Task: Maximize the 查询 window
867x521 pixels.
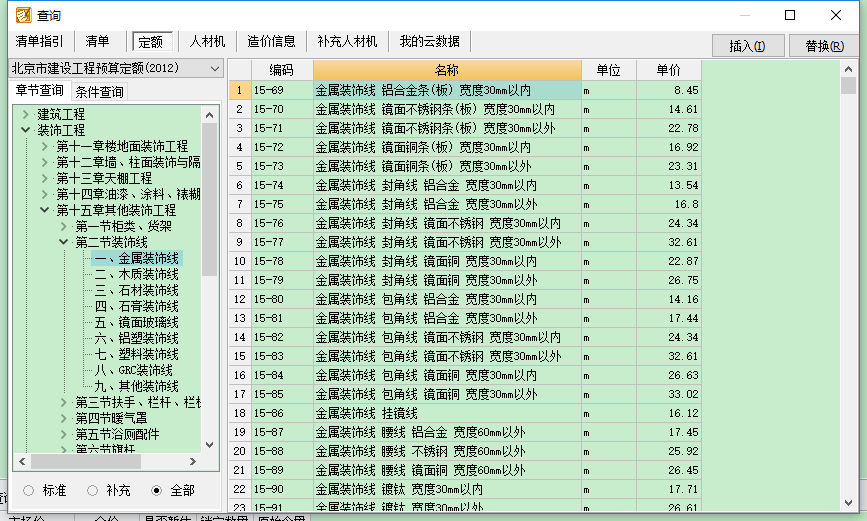Action: pos(790,15)
